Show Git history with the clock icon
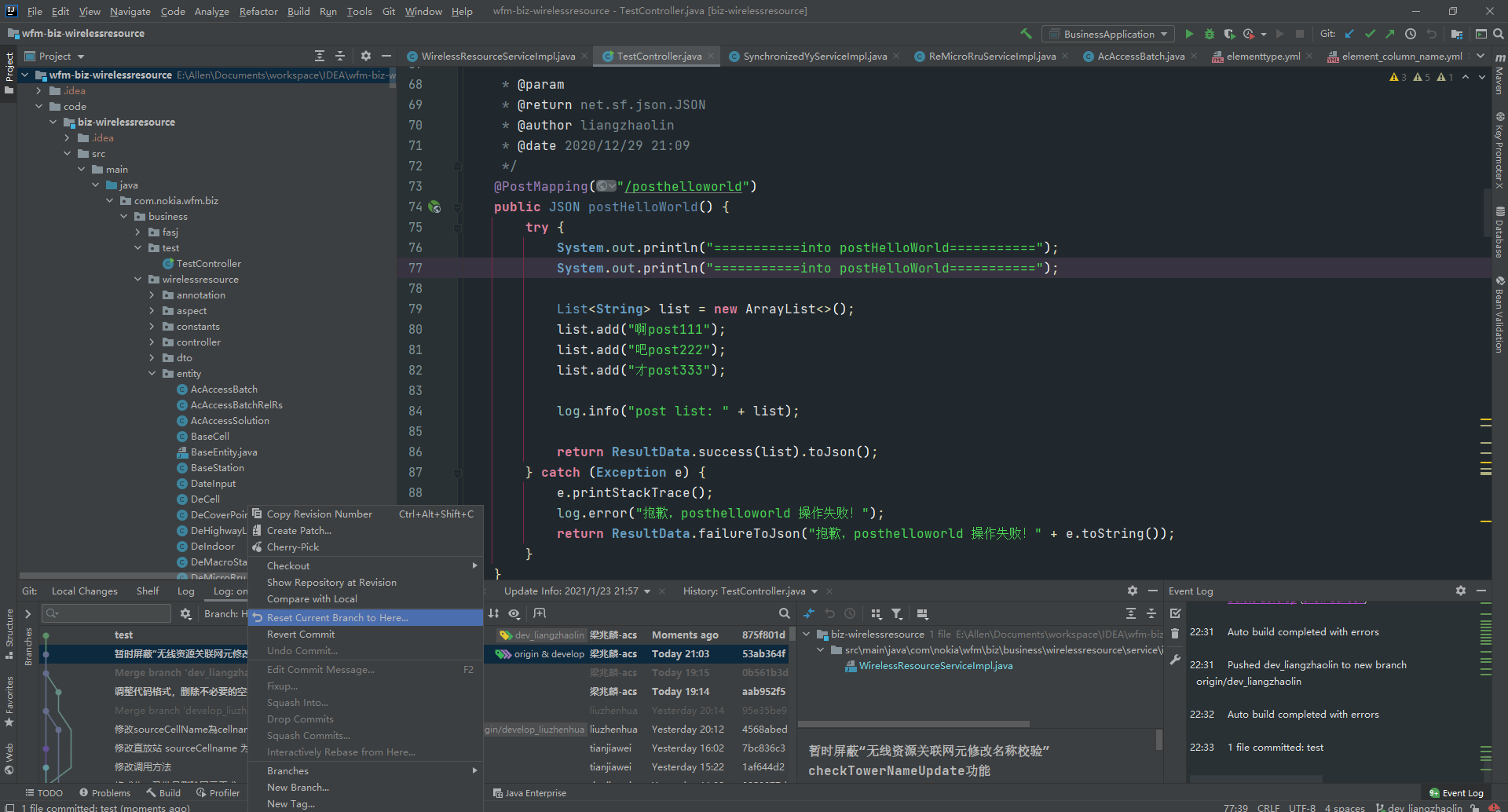This screenshot has height=812, width=1508. point(1411,34)
